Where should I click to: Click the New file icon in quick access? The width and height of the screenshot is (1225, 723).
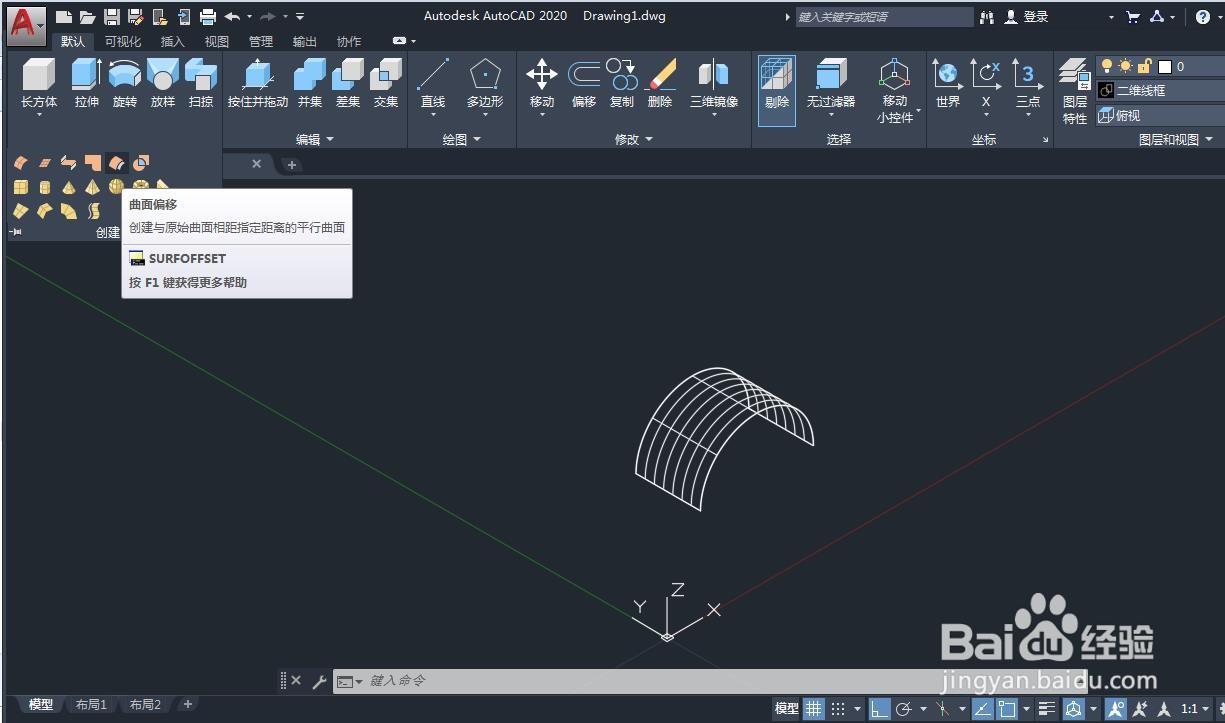(x=63, y=16)
